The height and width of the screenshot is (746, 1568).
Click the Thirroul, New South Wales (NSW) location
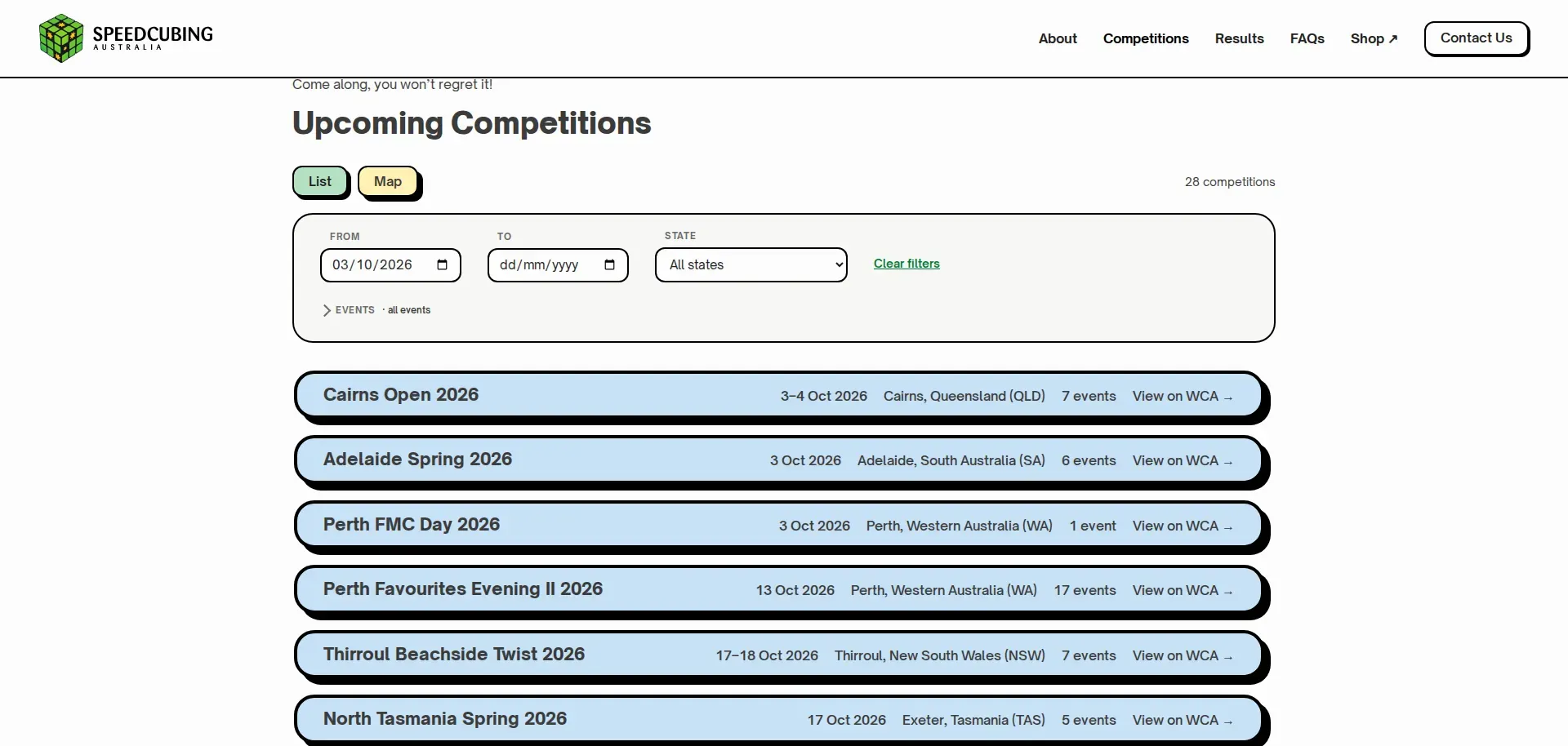(x=940, y=655)
